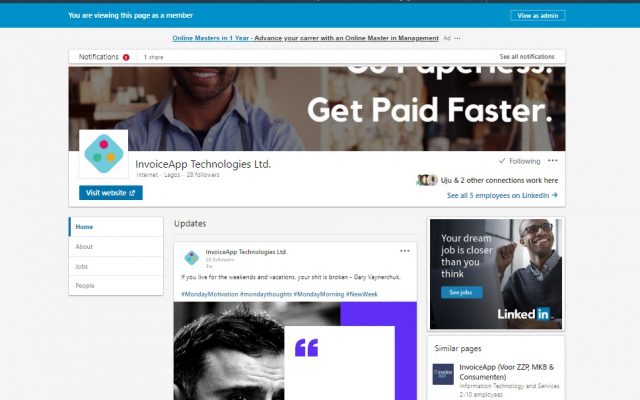This screenshot has width=640, height=400.
Task: Switch to the Jobs tab
Action: [116, 266]
